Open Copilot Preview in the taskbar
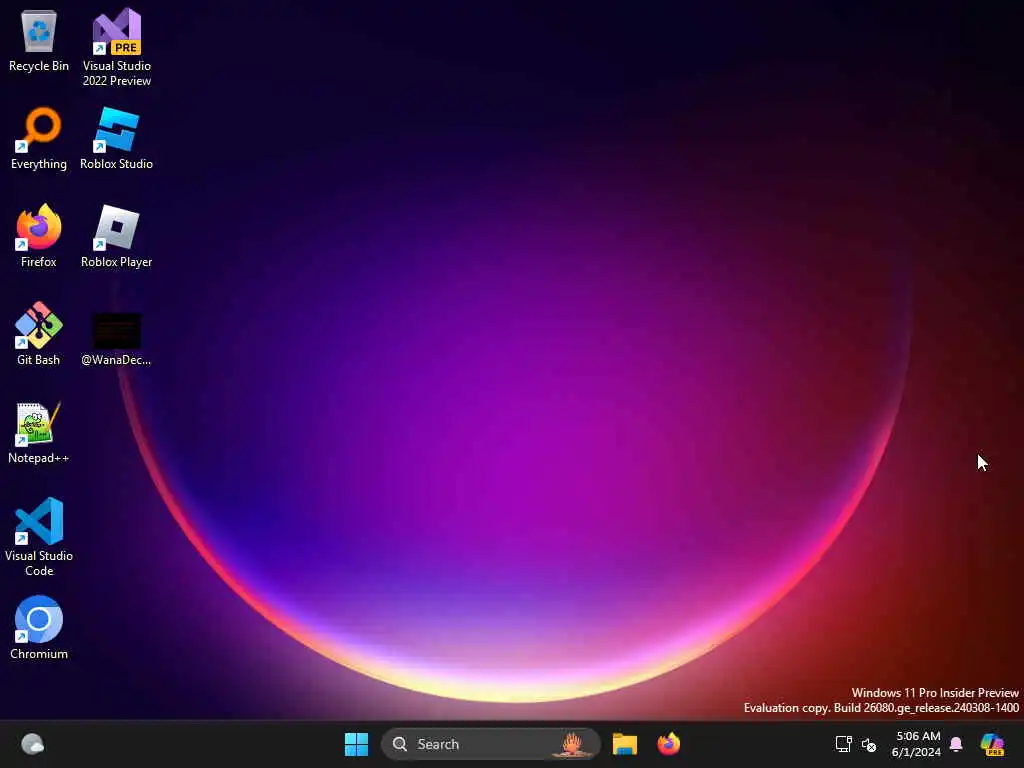1024x768 pixels. click(x=992, y=744)
